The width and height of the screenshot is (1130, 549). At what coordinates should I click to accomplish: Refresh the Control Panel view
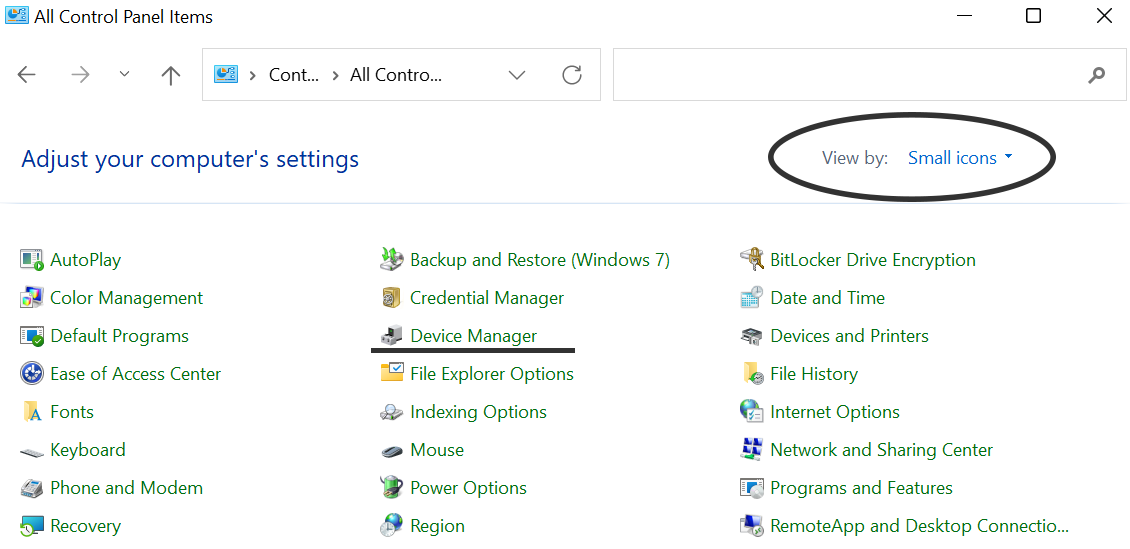(571, 75)
